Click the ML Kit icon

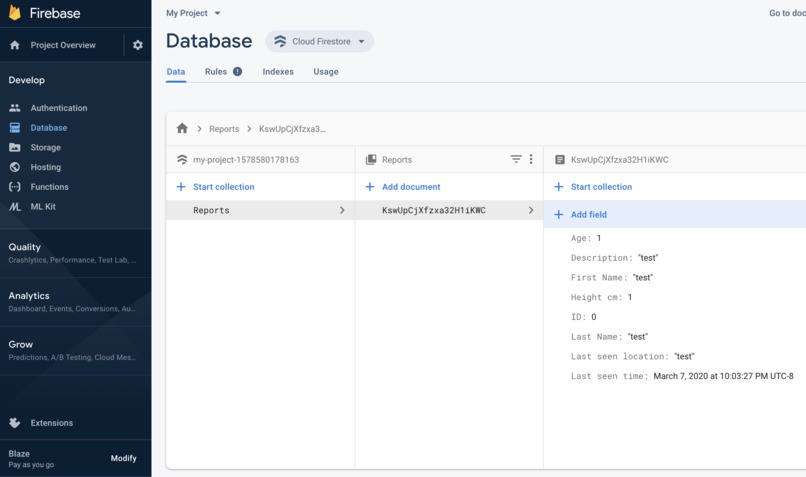(15, 207)
